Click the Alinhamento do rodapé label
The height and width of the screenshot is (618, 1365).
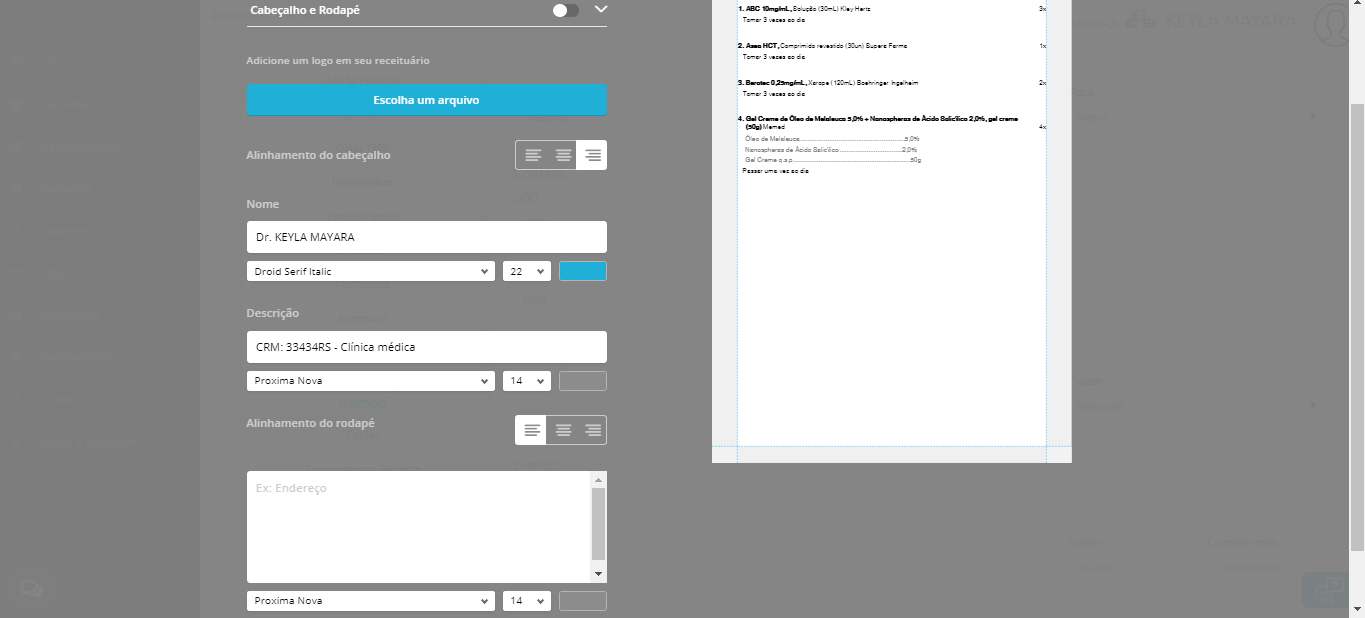point(310,423)
